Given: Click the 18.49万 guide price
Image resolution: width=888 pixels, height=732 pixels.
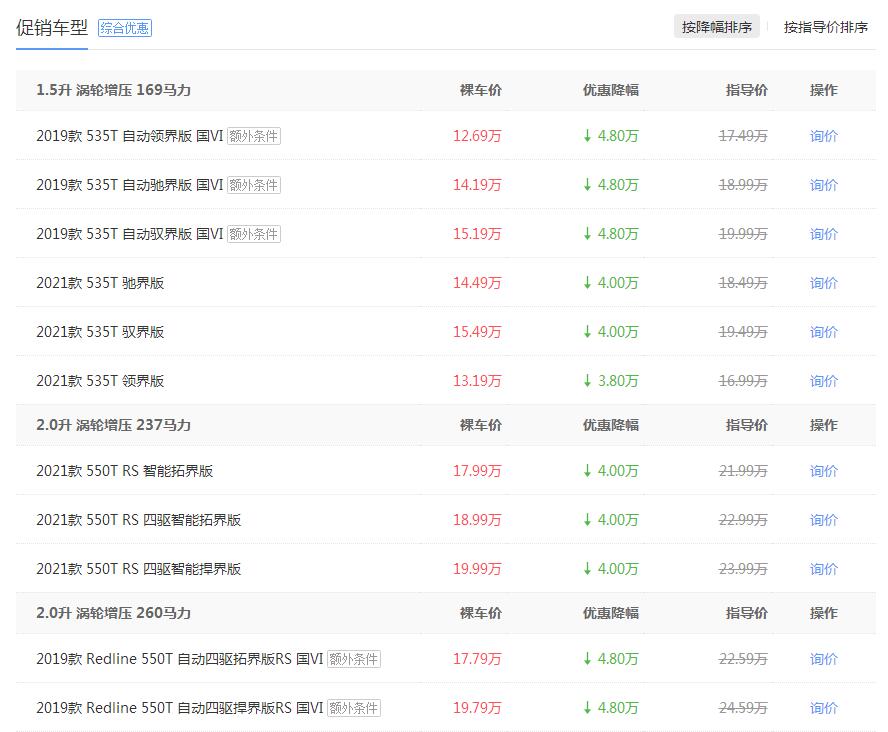Looking at the screenshot, I should click(743, 283).
